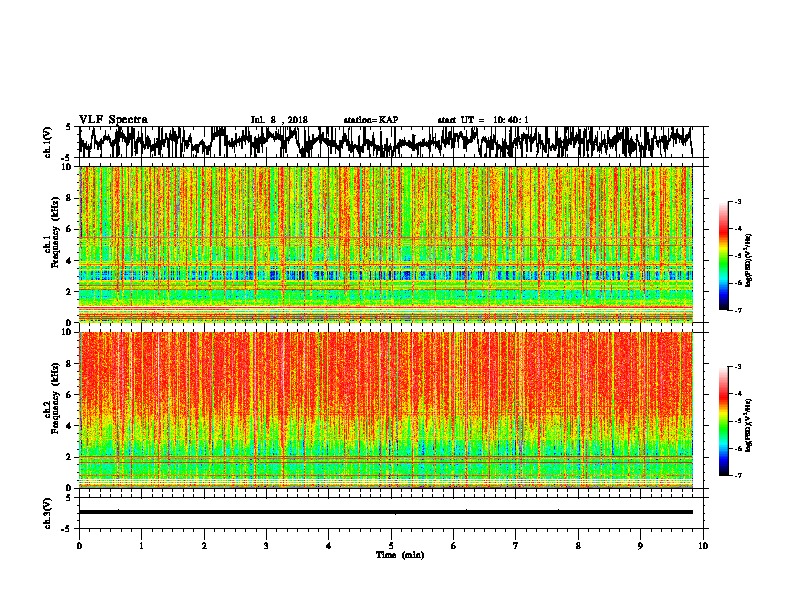Click the ch.1 frequency axis "4" tick
Image resolution: width=792 pixels, height=612 pixels.
(x=70, y=261)
